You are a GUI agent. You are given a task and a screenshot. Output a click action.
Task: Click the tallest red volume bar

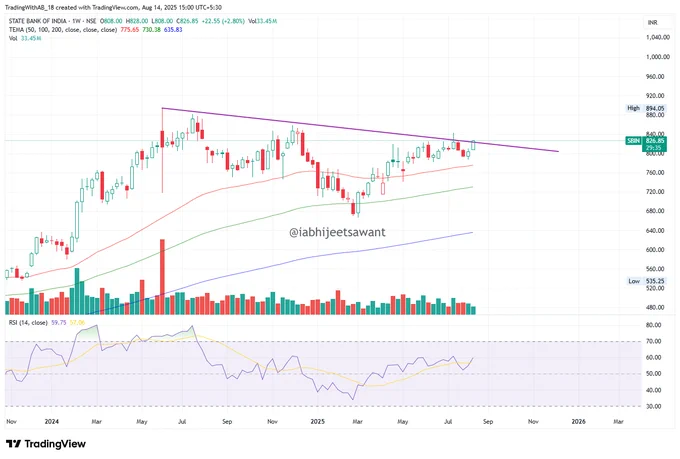(x=162, y=276)
